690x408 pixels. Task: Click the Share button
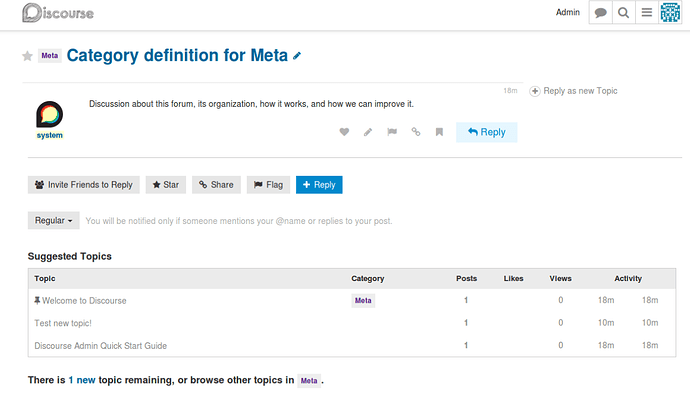tap(216, 185)
